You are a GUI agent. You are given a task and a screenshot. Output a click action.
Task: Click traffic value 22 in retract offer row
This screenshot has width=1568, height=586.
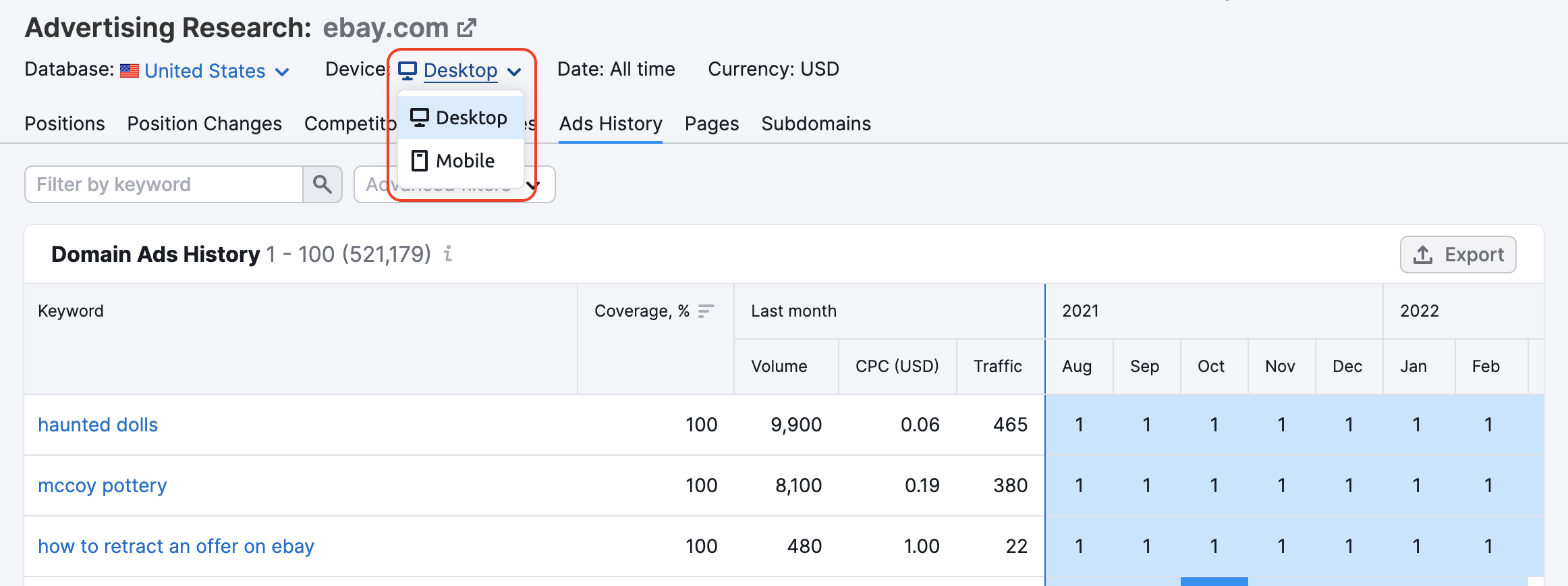coord(1017,546)
